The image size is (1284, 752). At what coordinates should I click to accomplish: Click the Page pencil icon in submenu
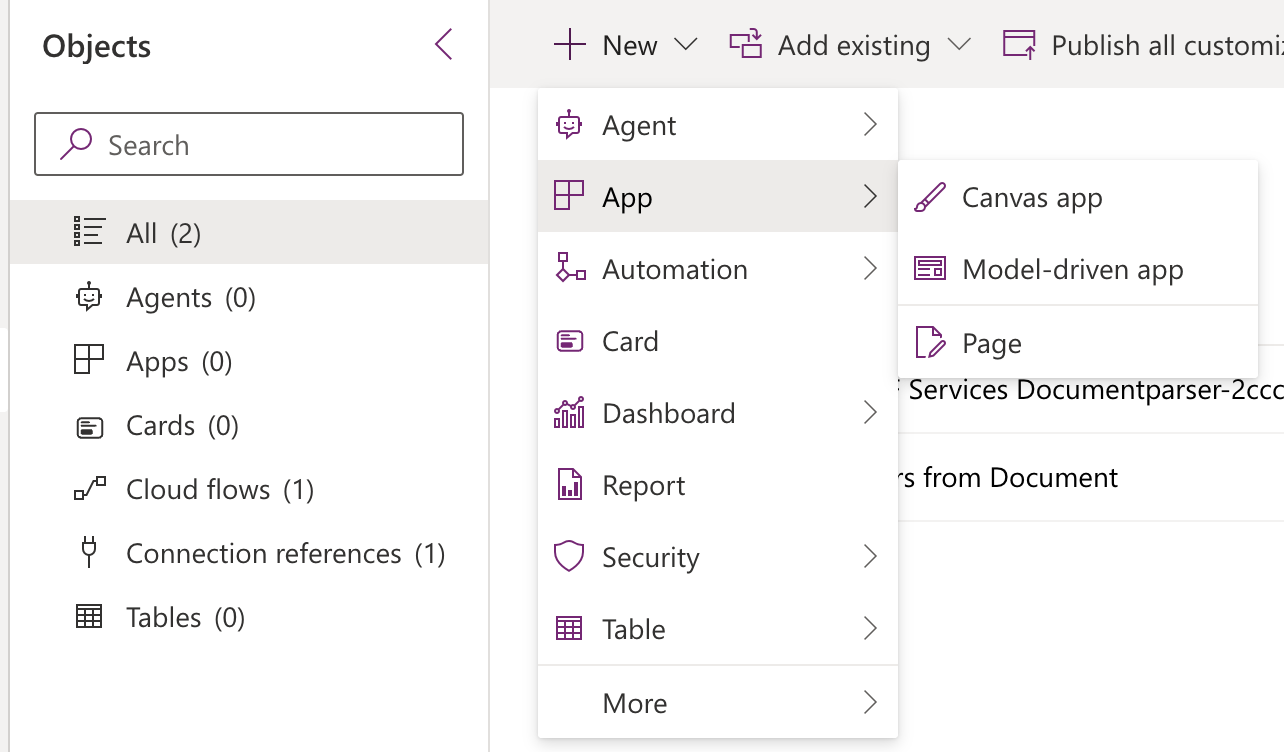930,343
